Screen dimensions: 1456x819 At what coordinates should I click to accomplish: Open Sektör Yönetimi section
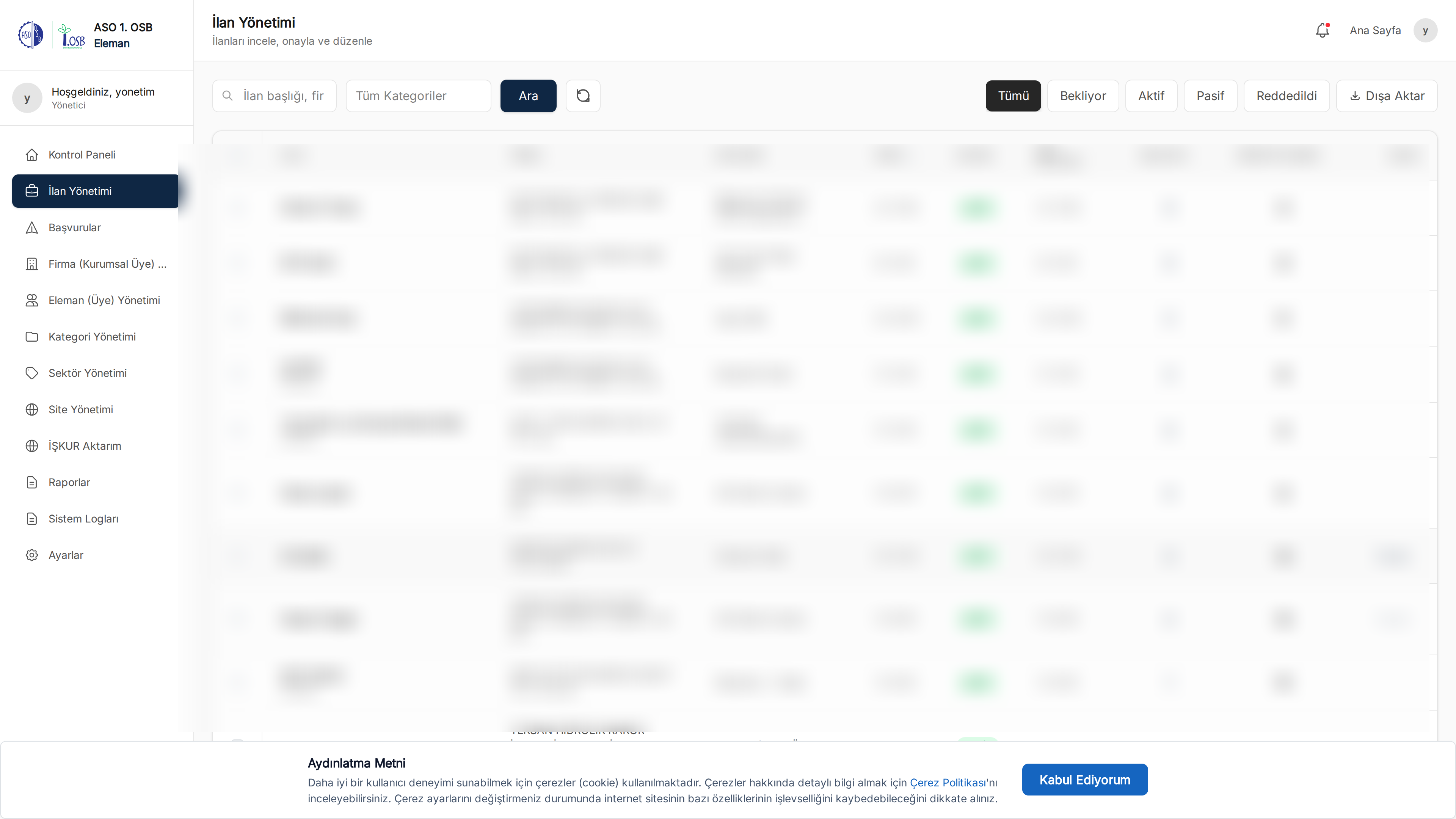click(x=88, y=373)
